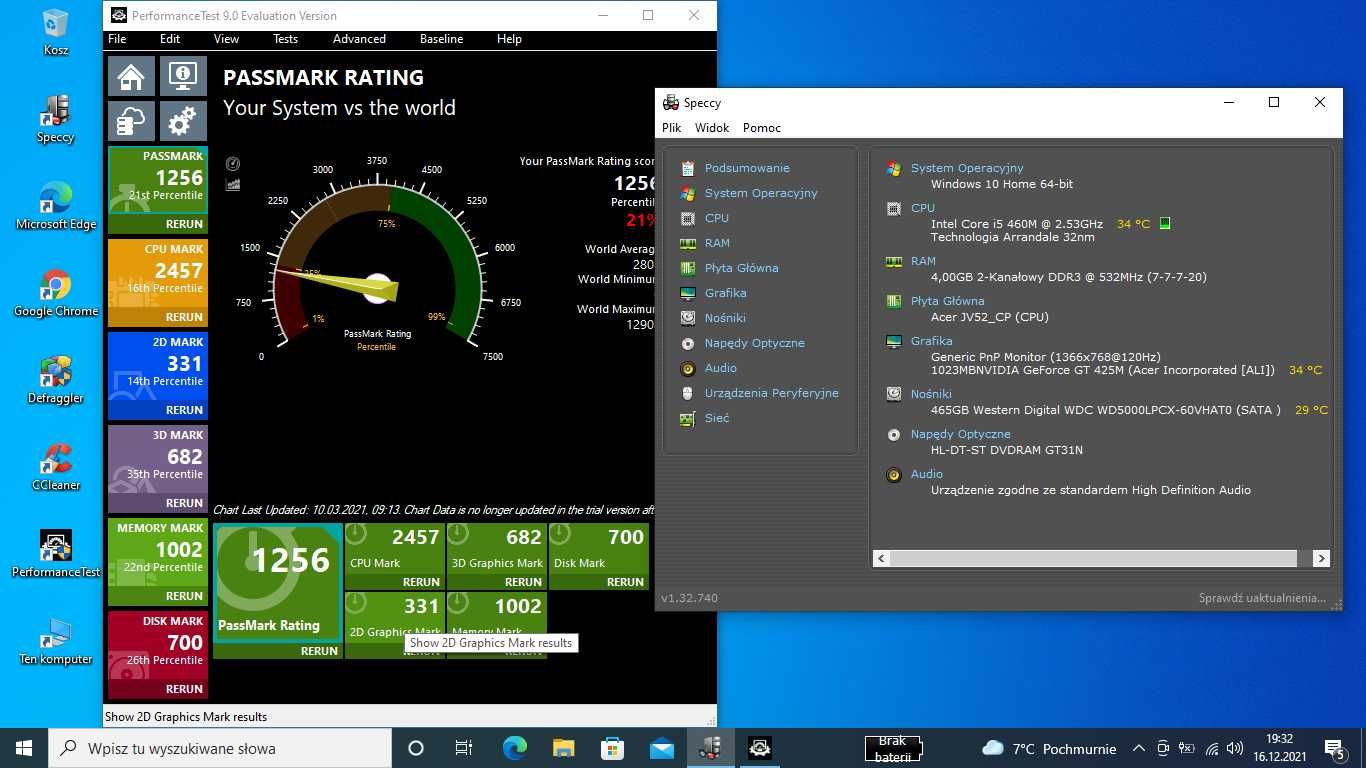Open Task View on taskbar
The width and height of the screenshot is (1366, 768).
[x=464, y=748]
